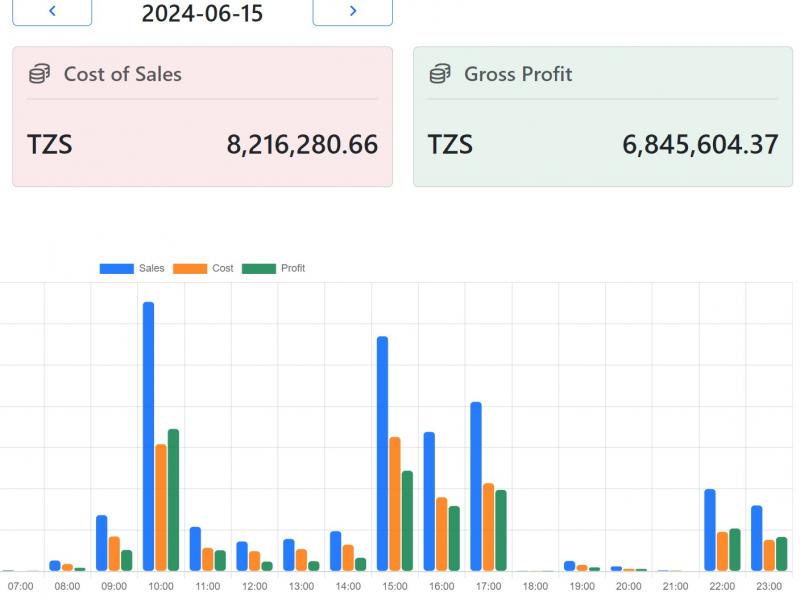Click the green Profit bar at 10:00
Image resolution: width=800 pixels, height=600 pixels.
(173, 500)
